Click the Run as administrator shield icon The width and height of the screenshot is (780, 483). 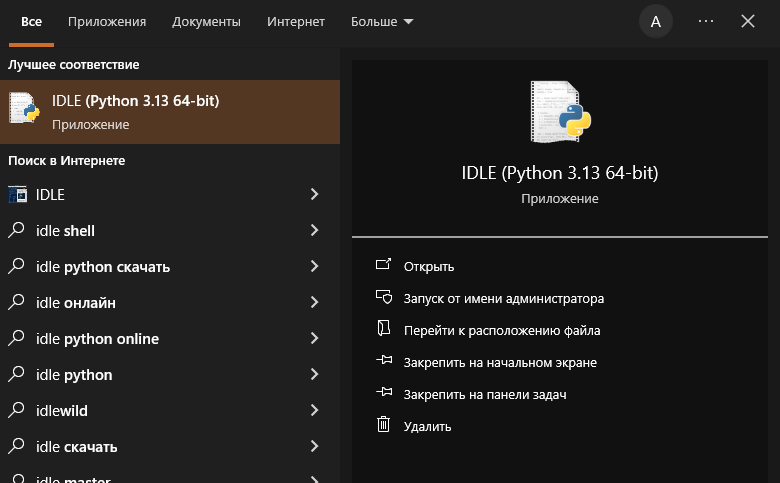click(x=384, y=297)
